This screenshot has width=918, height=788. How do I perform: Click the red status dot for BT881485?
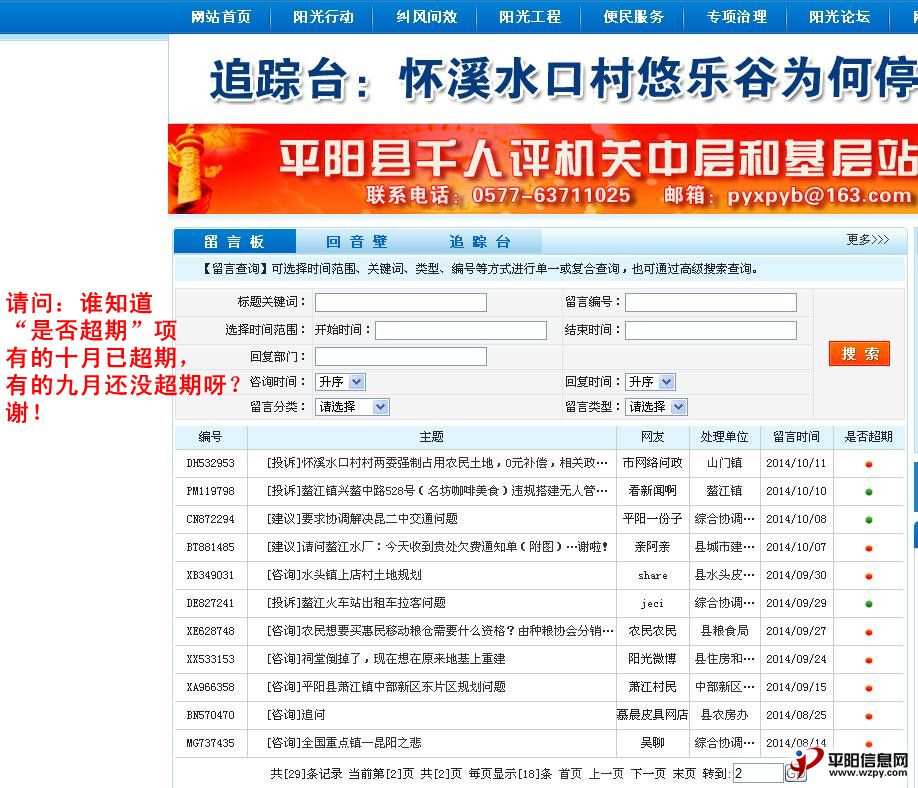[869, 549]
